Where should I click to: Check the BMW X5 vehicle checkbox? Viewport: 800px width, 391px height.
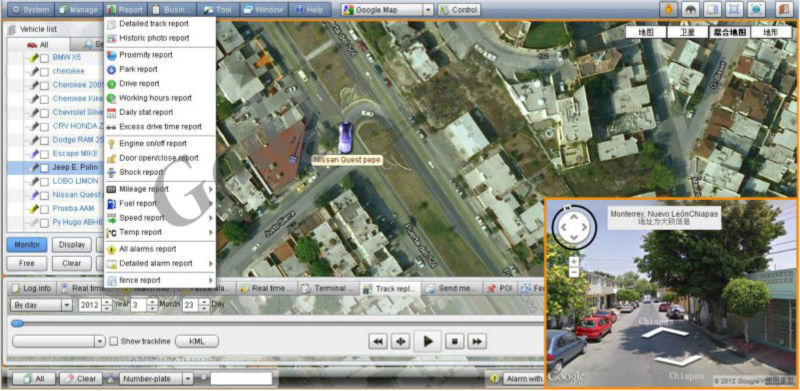[x=44, y=58]
